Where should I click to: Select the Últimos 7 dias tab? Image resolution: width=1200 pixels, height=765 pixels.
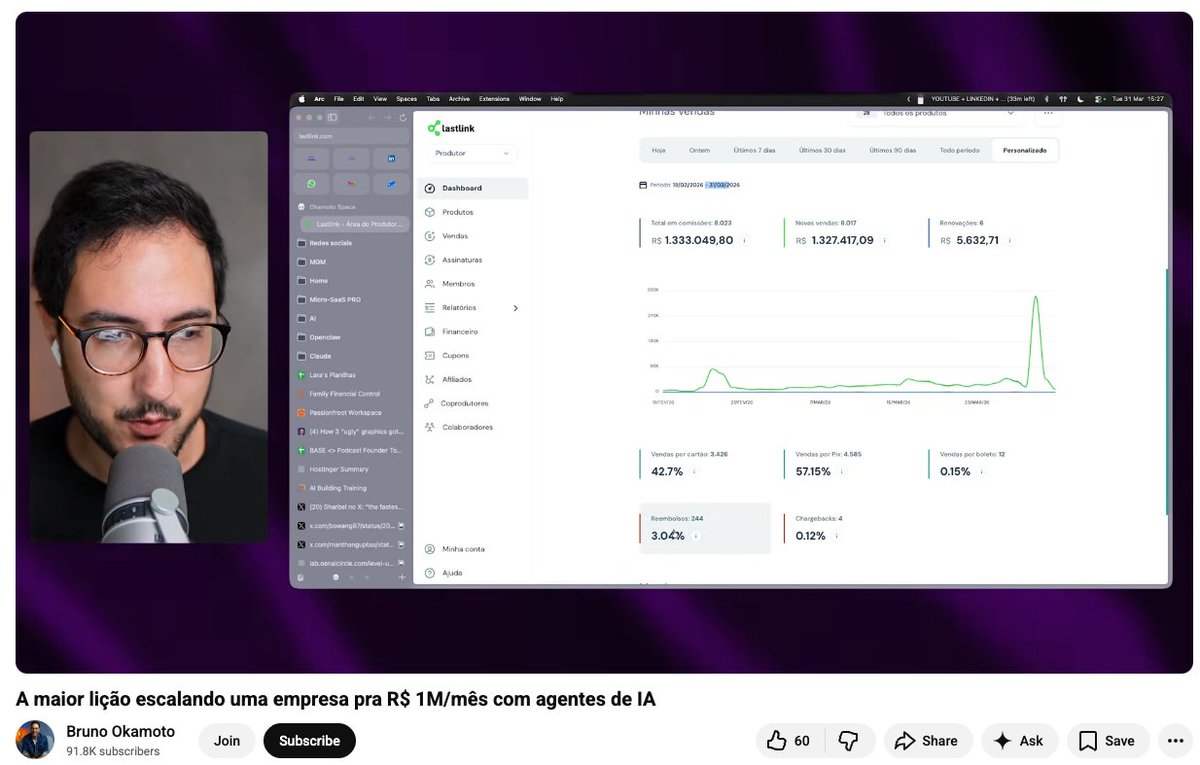pos(754,150)
